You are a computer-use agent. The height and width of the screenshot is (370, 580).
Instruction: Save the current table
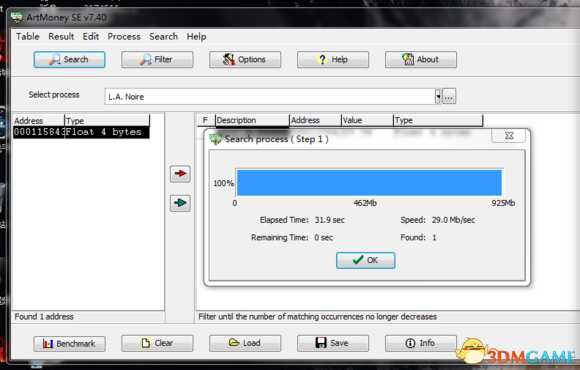pos(333,343)
